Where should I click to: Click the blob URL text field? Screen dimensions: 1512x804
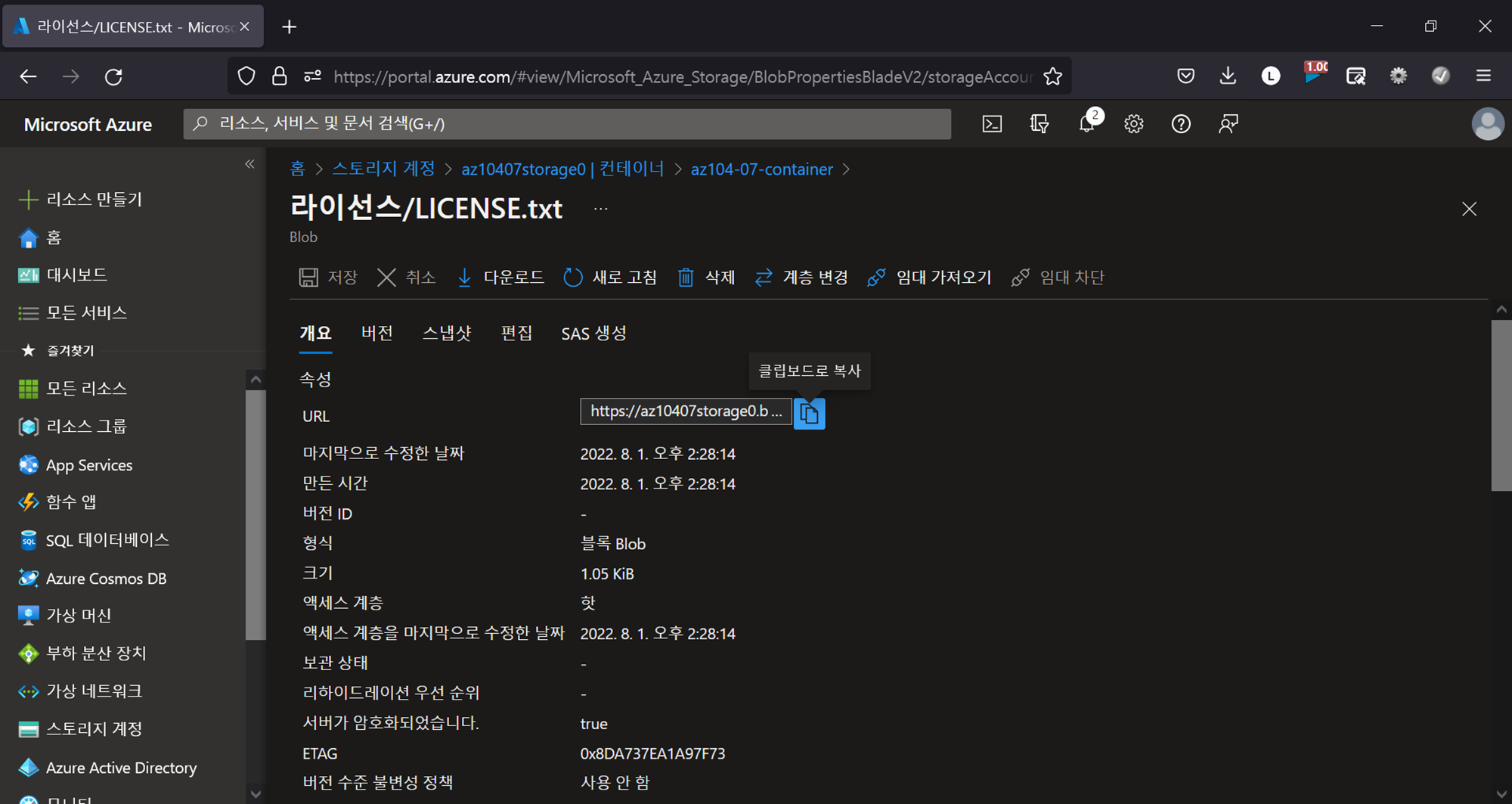[686, 411]
